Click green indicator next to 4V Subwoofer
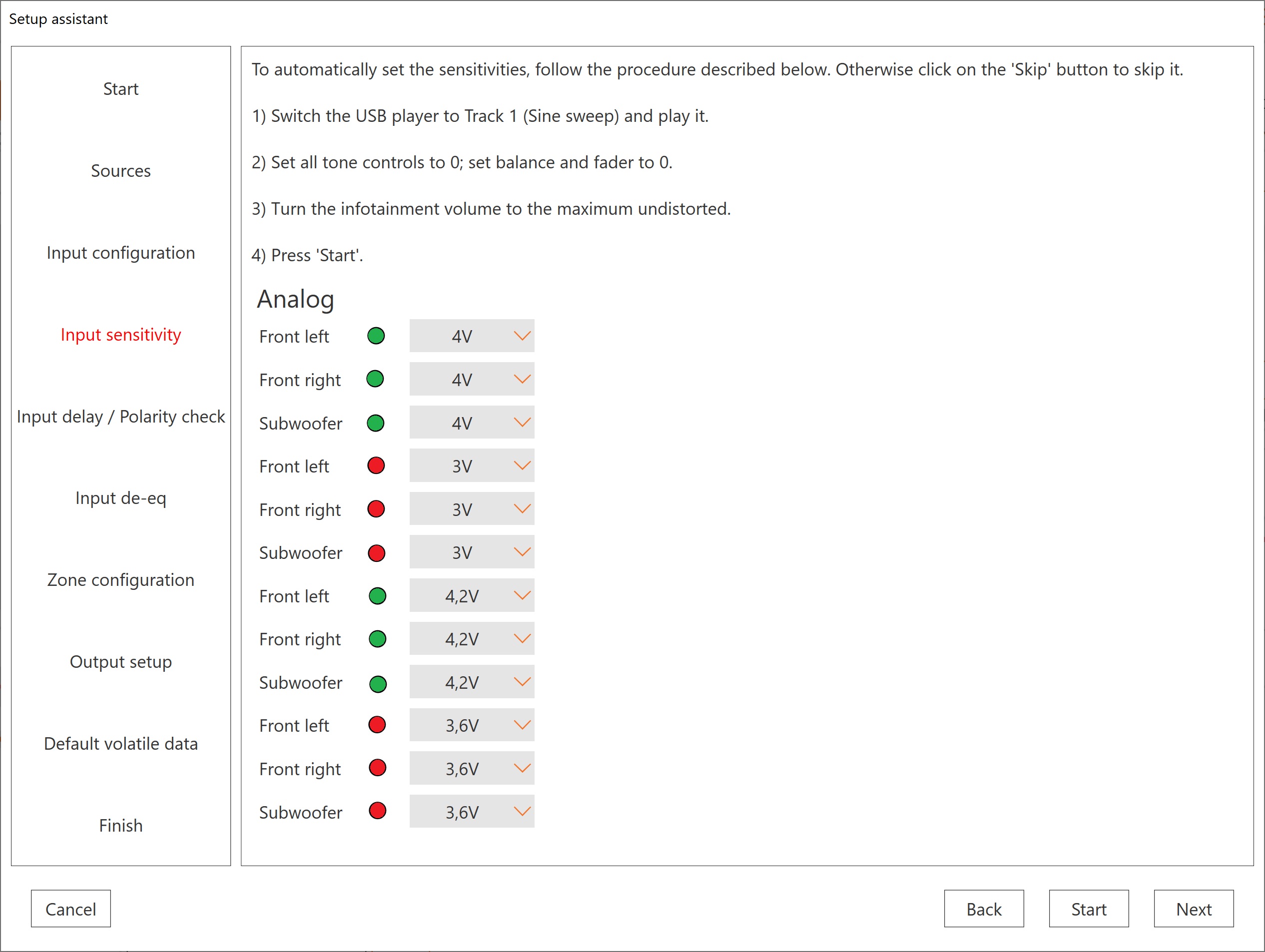This screenshot has width=1265, height=952. tap(375, 423)
